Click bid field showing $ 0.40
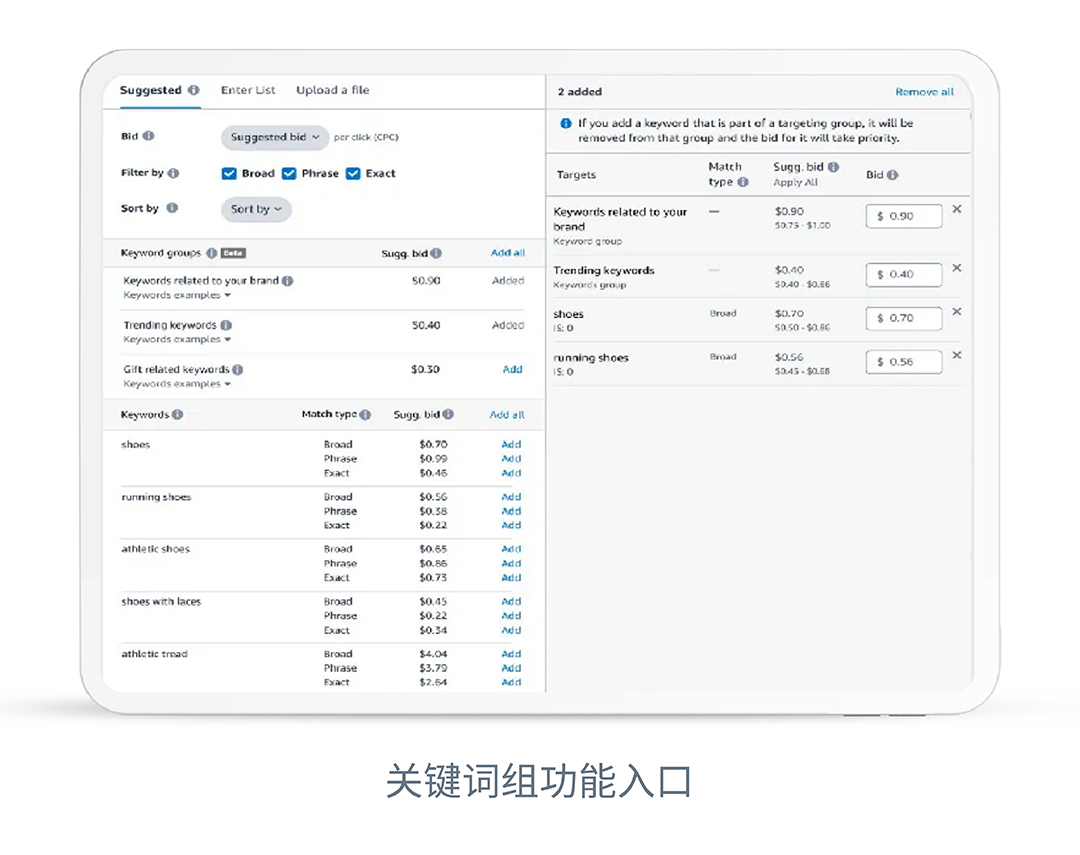1080x855 pixels. click(x=904, y=275)
